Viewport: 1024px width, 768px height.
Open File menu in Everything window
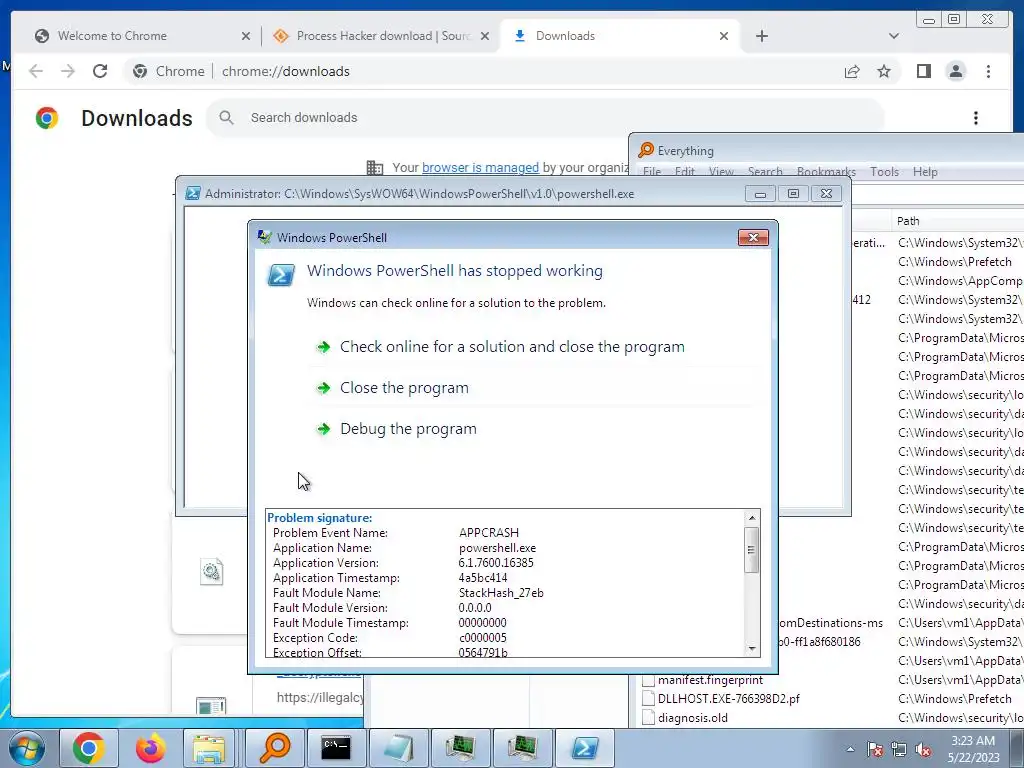pyautogui.click(x=652, y=172)
